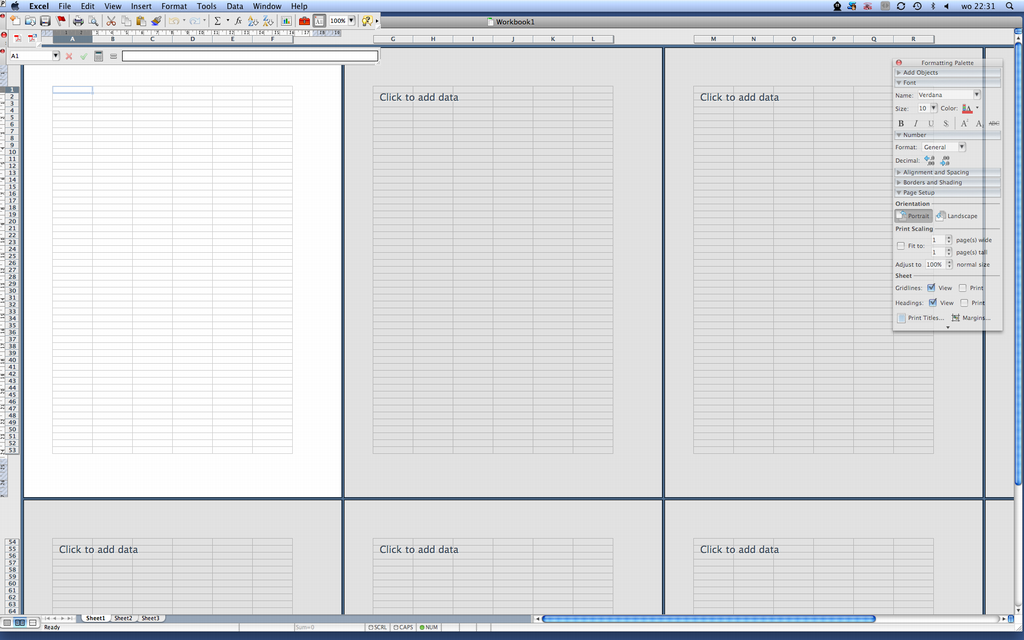Click the Print Titles button
This screenshot has width=1024, height=640.
point(920,318)
